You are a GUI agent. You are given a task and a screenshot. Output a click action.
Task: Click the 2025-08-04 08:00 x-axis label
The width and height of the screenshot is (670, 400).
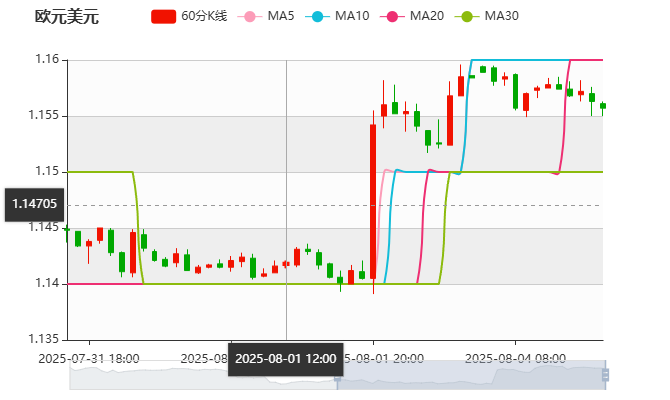(x=517, y=357)
